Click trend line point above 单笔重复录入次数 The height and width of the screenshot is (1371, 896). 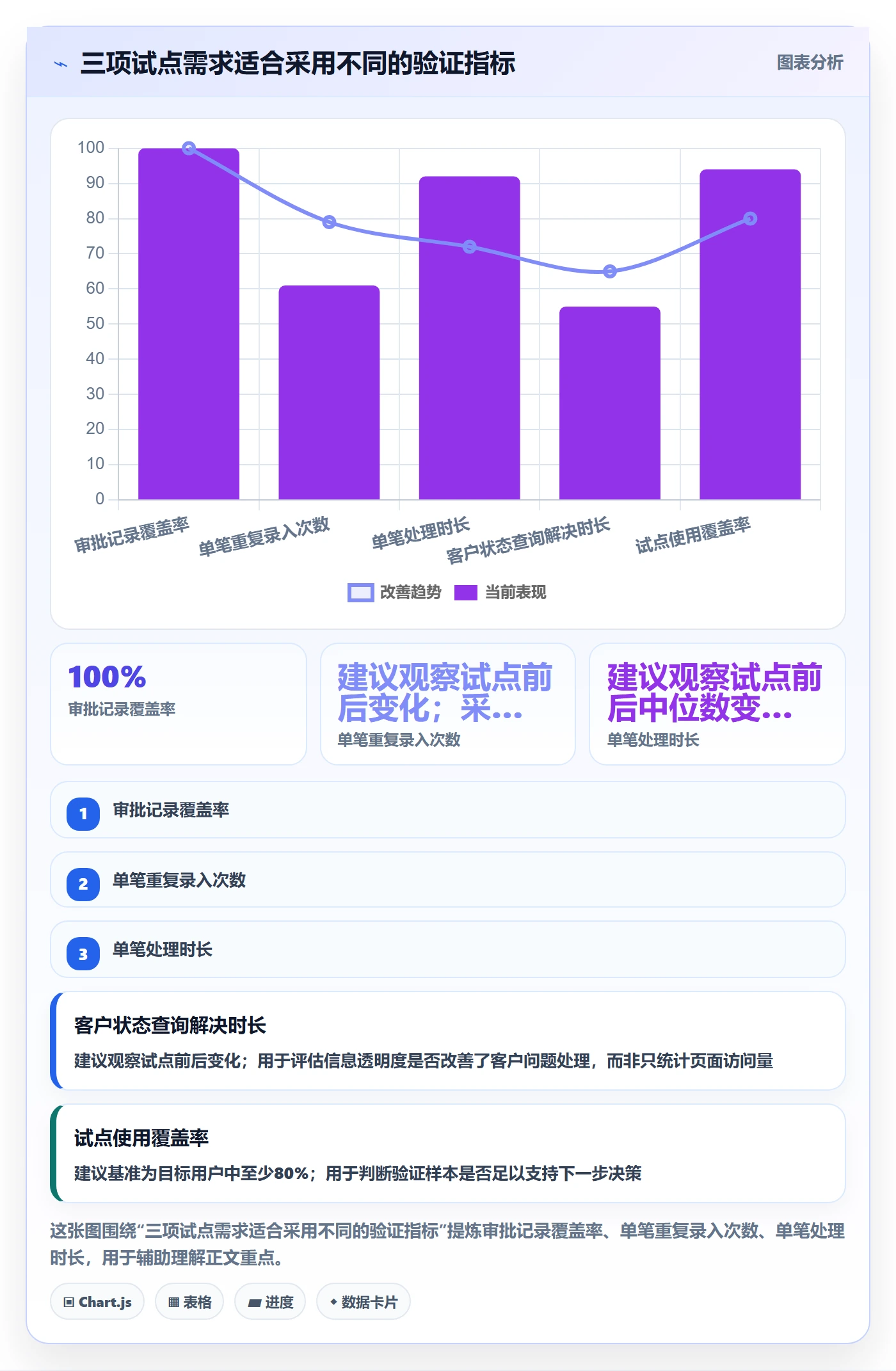pyautogui.click(x=329, y=222)
